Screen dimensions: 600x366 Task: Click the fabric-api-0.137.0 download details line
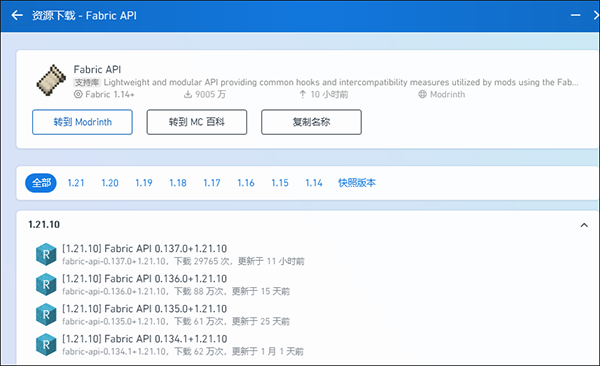pos(183,261)
